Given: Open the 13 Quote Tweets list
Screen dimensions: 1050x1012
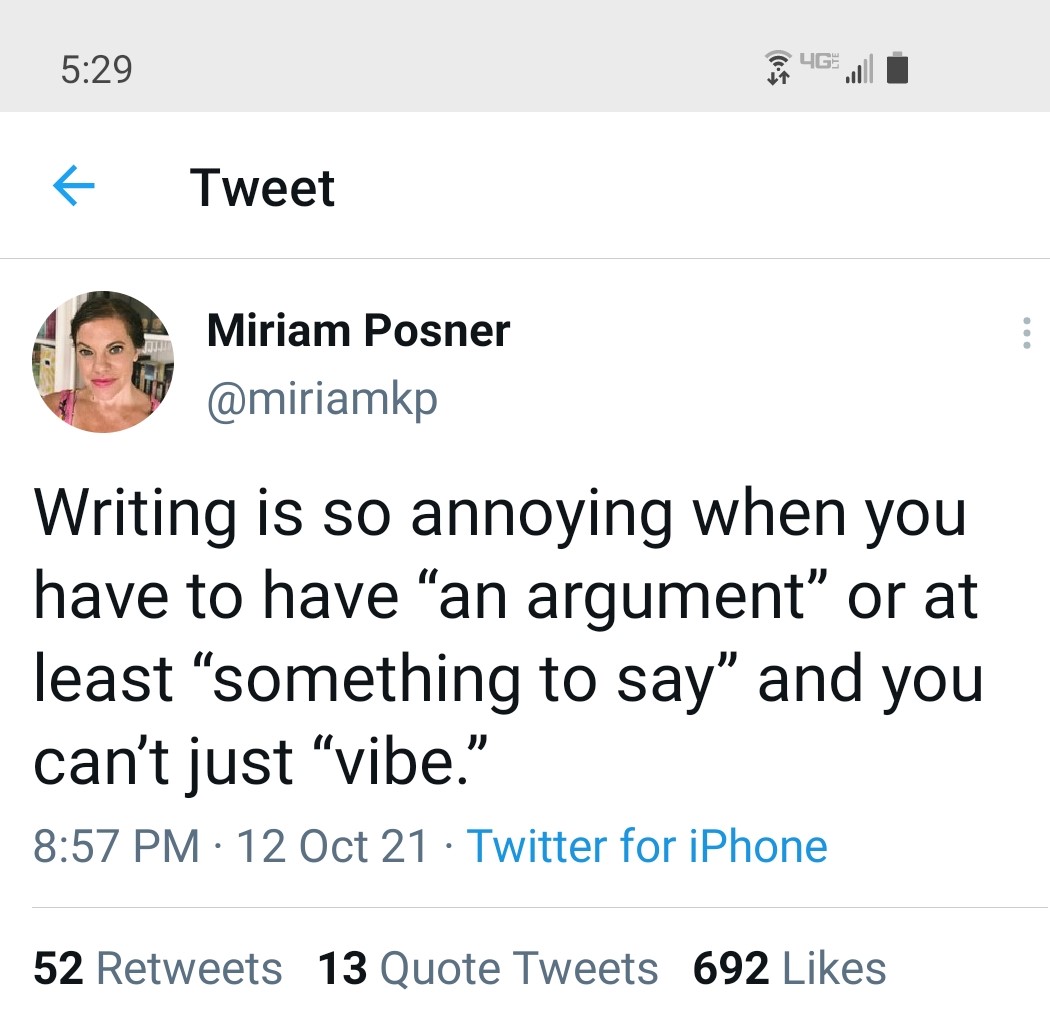Looking at the screenshot, I should pos(488,968).
